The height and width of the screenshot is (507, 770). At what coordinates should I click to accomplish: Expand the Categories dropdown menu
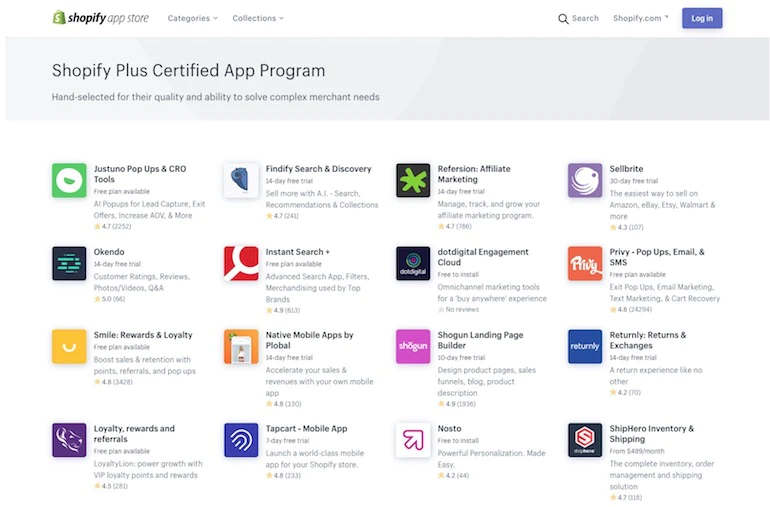tap(193, 18)
